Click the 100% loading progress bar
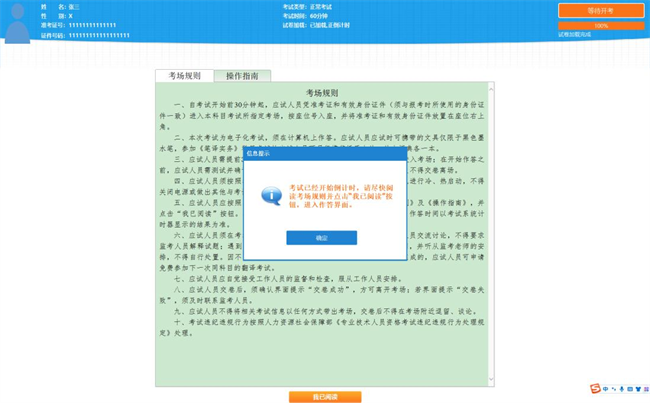This screenshot has height=403, width=650. click(600, 25)
